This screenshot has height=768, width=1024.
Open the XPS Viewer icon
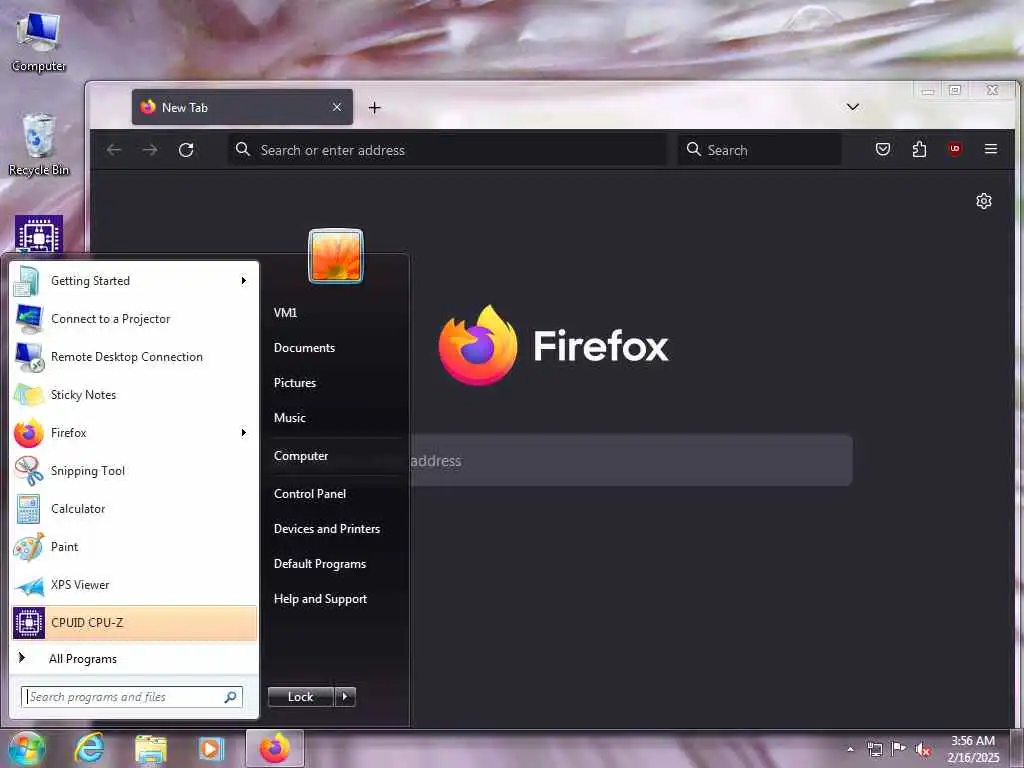29,585
